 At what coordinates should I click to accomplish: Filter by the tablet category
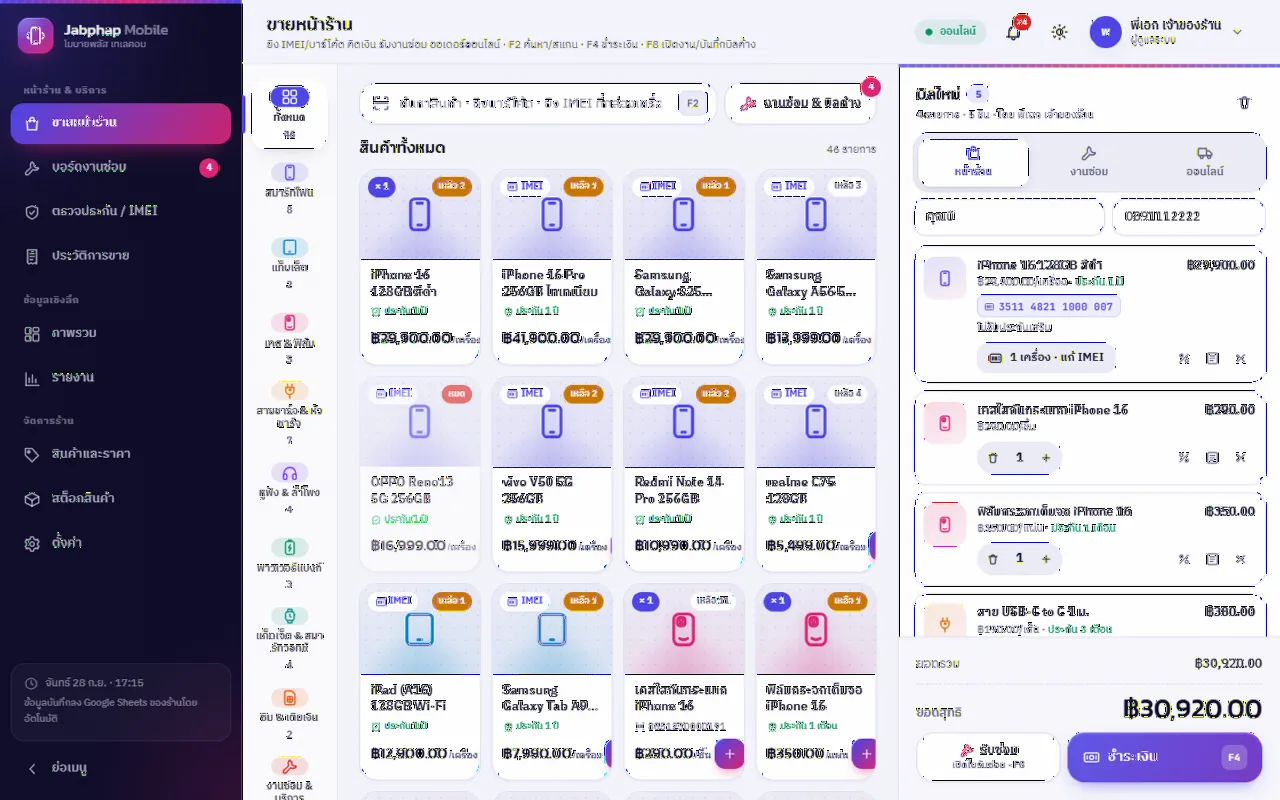289,262
